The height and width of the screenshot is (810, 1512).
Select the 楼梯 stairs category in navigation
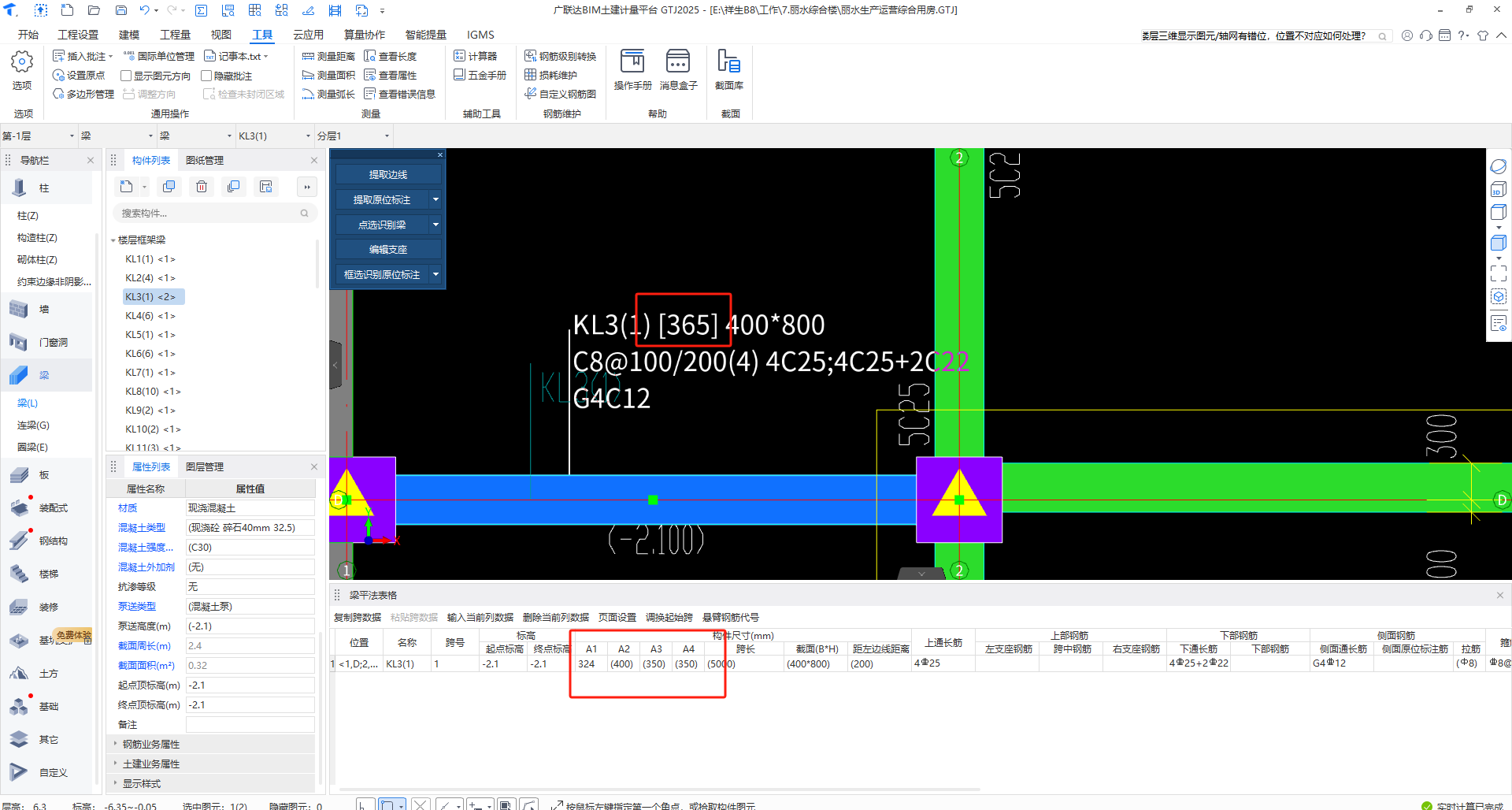tap(47, 574)
